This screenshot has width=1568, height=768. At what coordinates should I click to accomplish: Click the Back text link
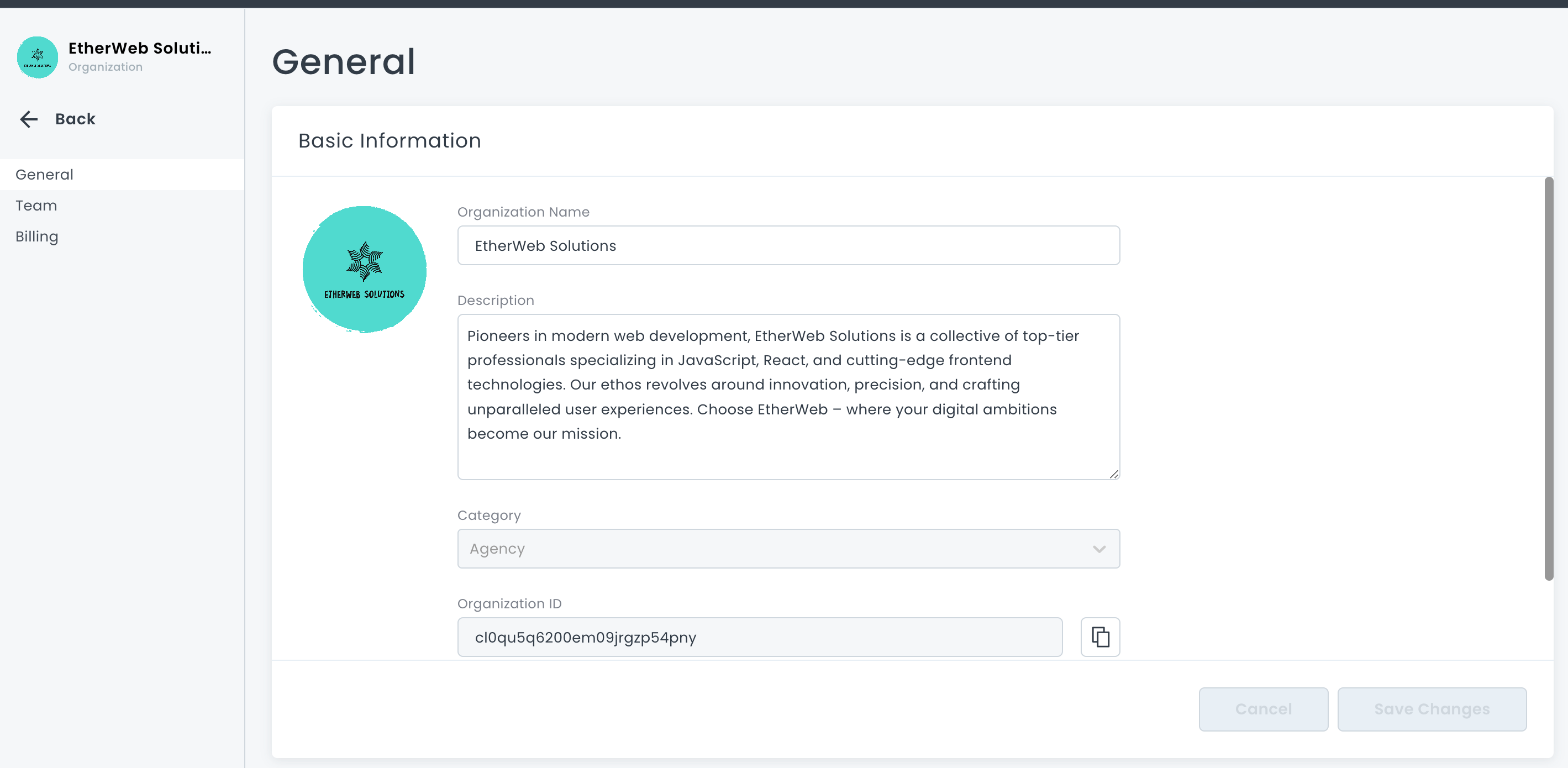pos(75,119)
